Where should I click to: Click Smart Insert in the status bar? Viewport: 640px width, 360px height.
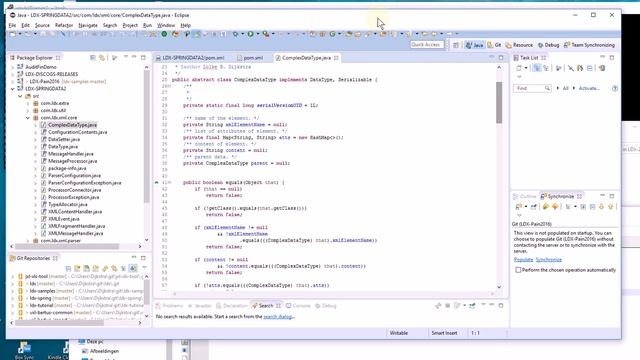pyautogui.click(x=444, y=333)
